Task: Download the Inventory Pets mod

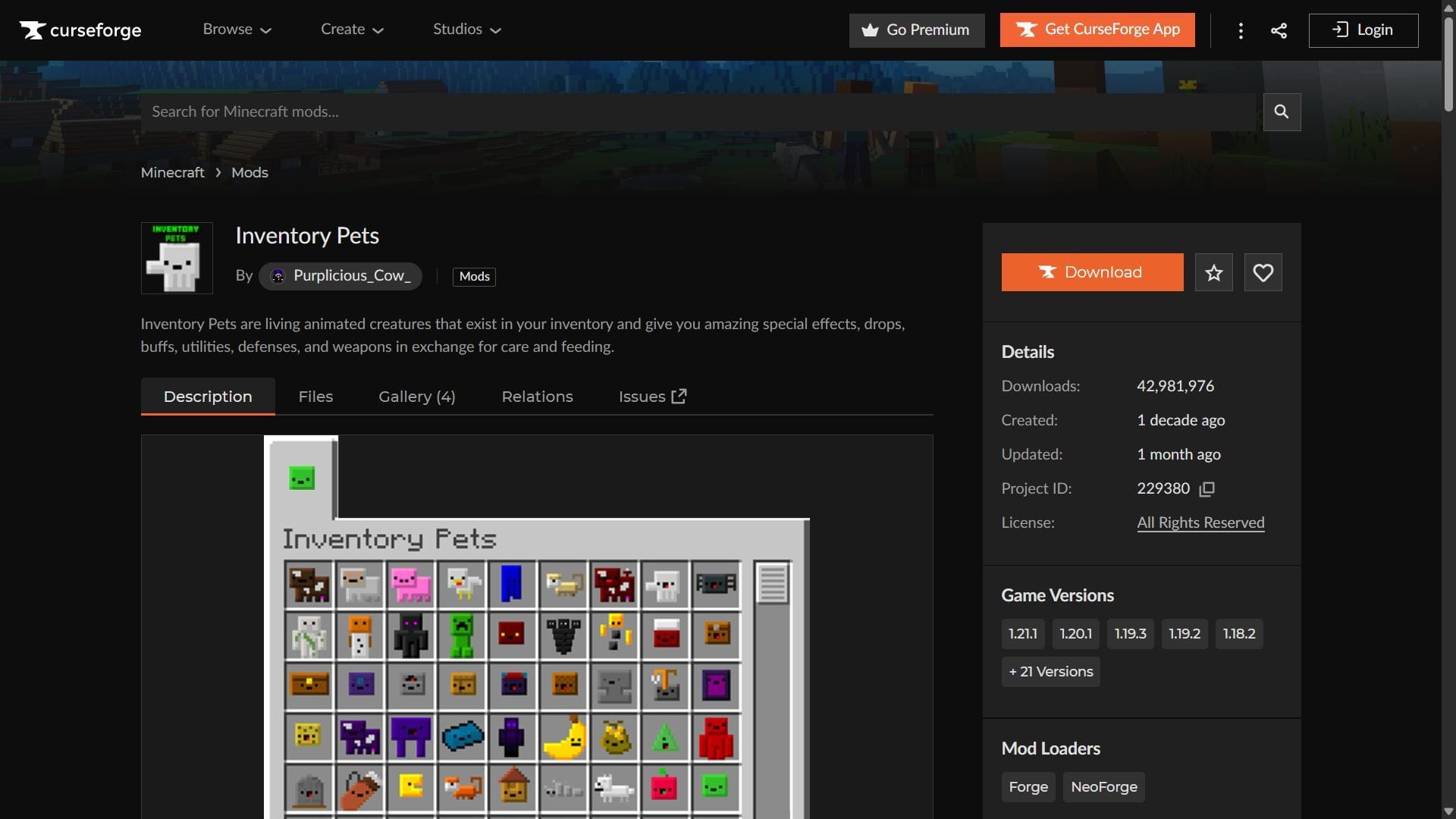Action: [1092, 272]
